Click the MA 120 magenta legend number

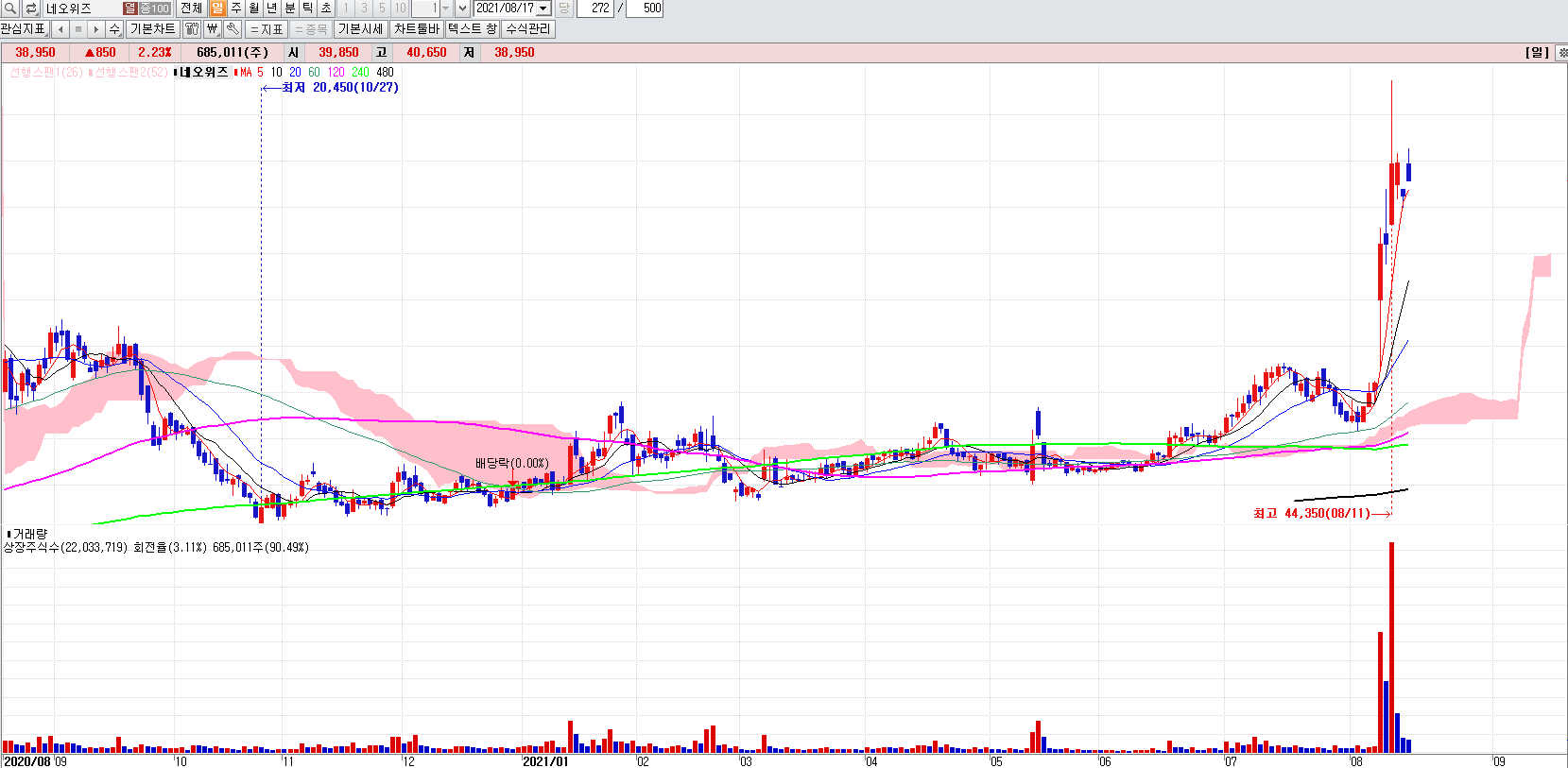coord(336,73)
